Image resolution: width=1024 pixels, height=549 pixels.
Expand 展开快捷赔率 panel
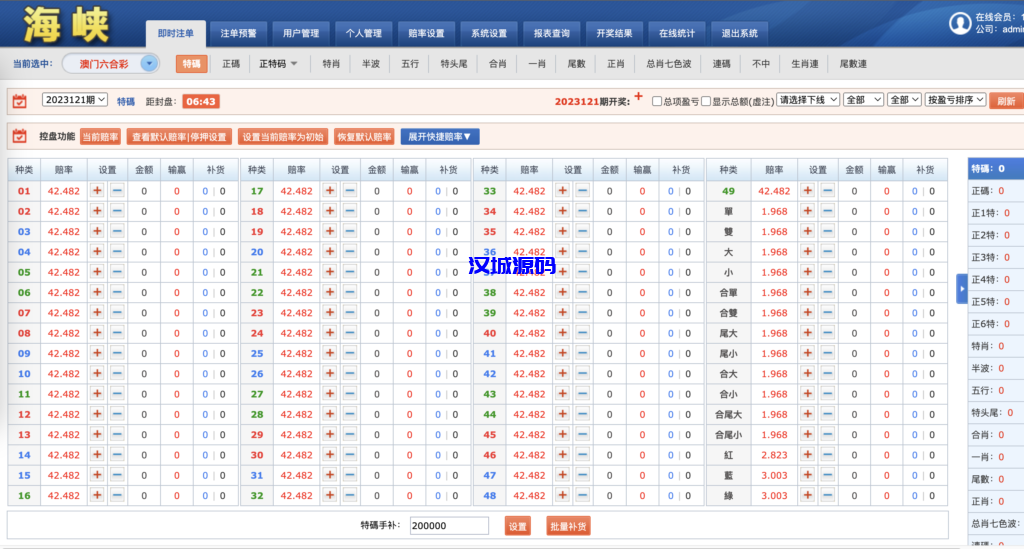440,136
